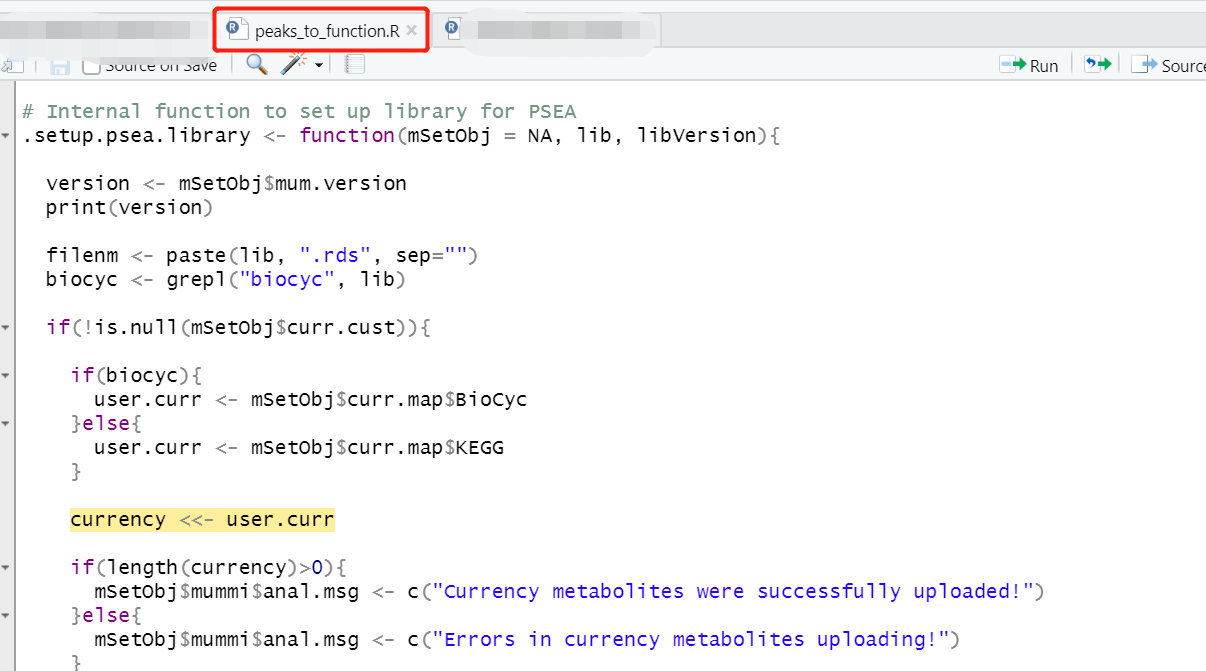
Task: Click the version <- mSetObj$mum.version line
Action: pos(226,183)
